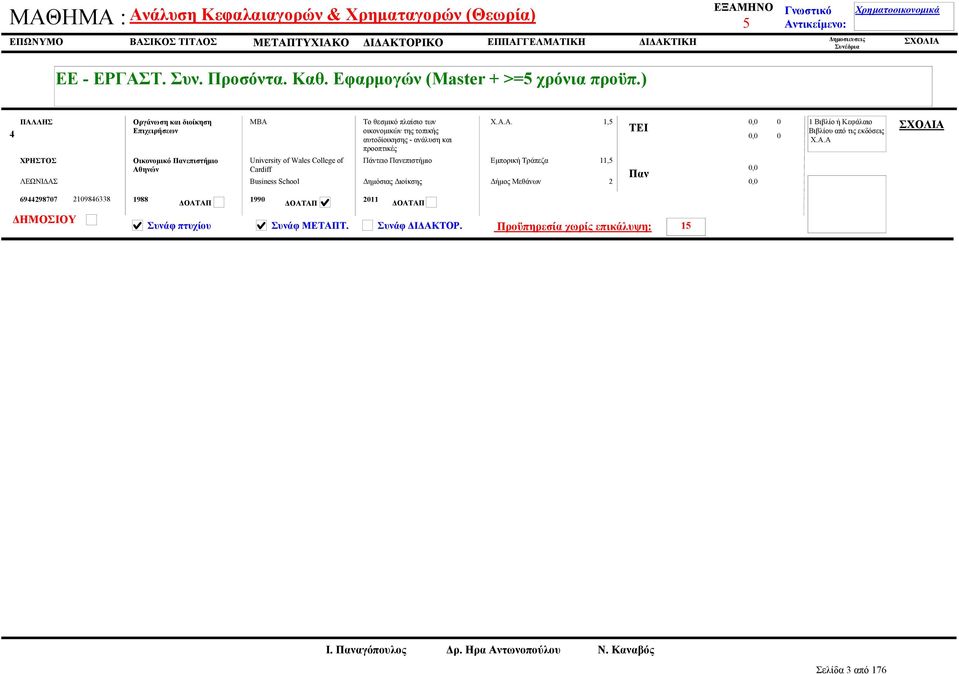Select the postgraduate year 1990
This screenshot has height=674, width=959.
(x=257, y=199)
